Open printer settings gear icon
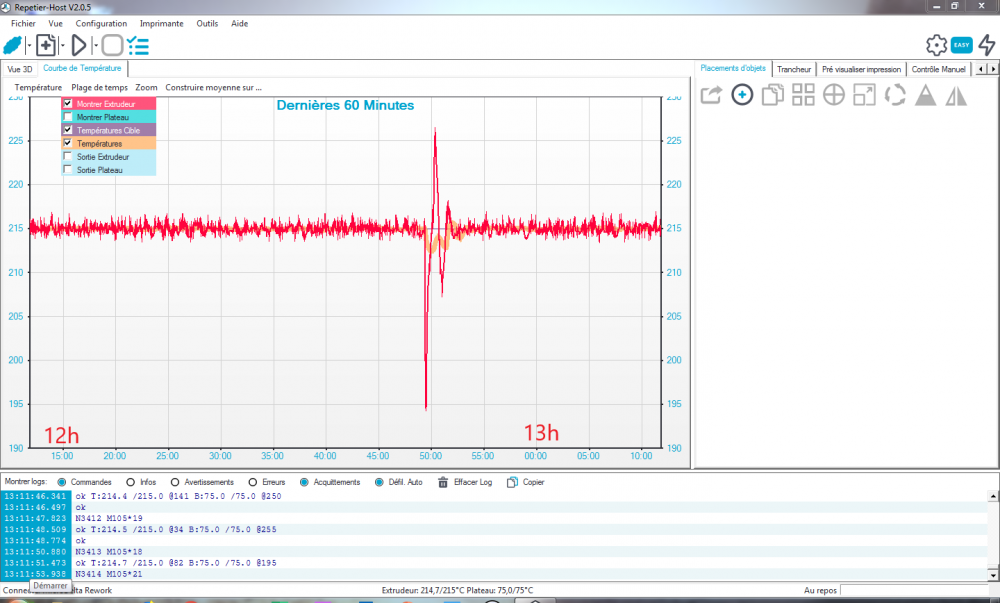 pos(936,45)
